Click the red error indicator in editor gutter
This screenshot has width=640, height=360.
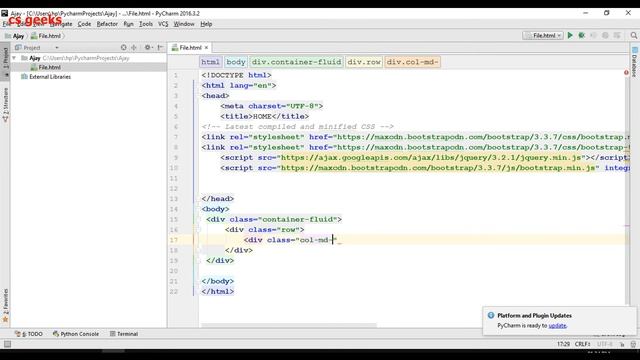tap(626, 73)
